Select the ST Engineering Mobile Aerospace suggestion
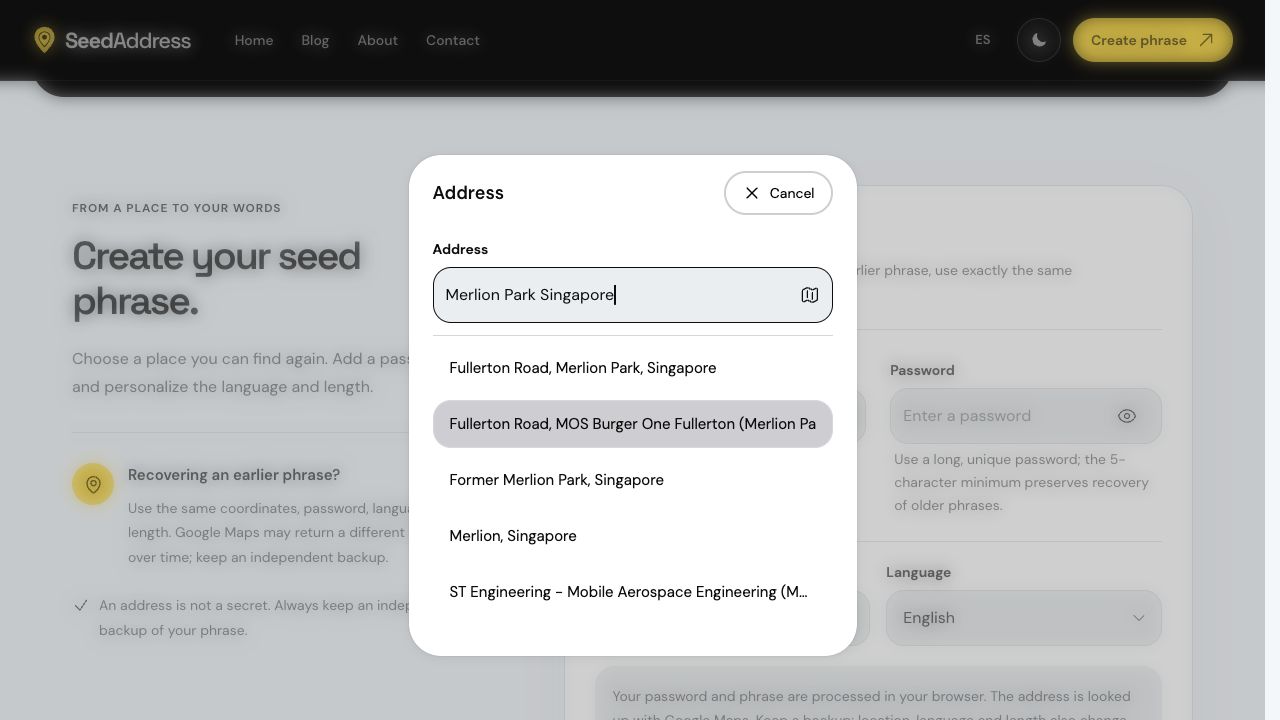Image resolution: width=1280 pixels, height=720 pixels. coord(633,592)
